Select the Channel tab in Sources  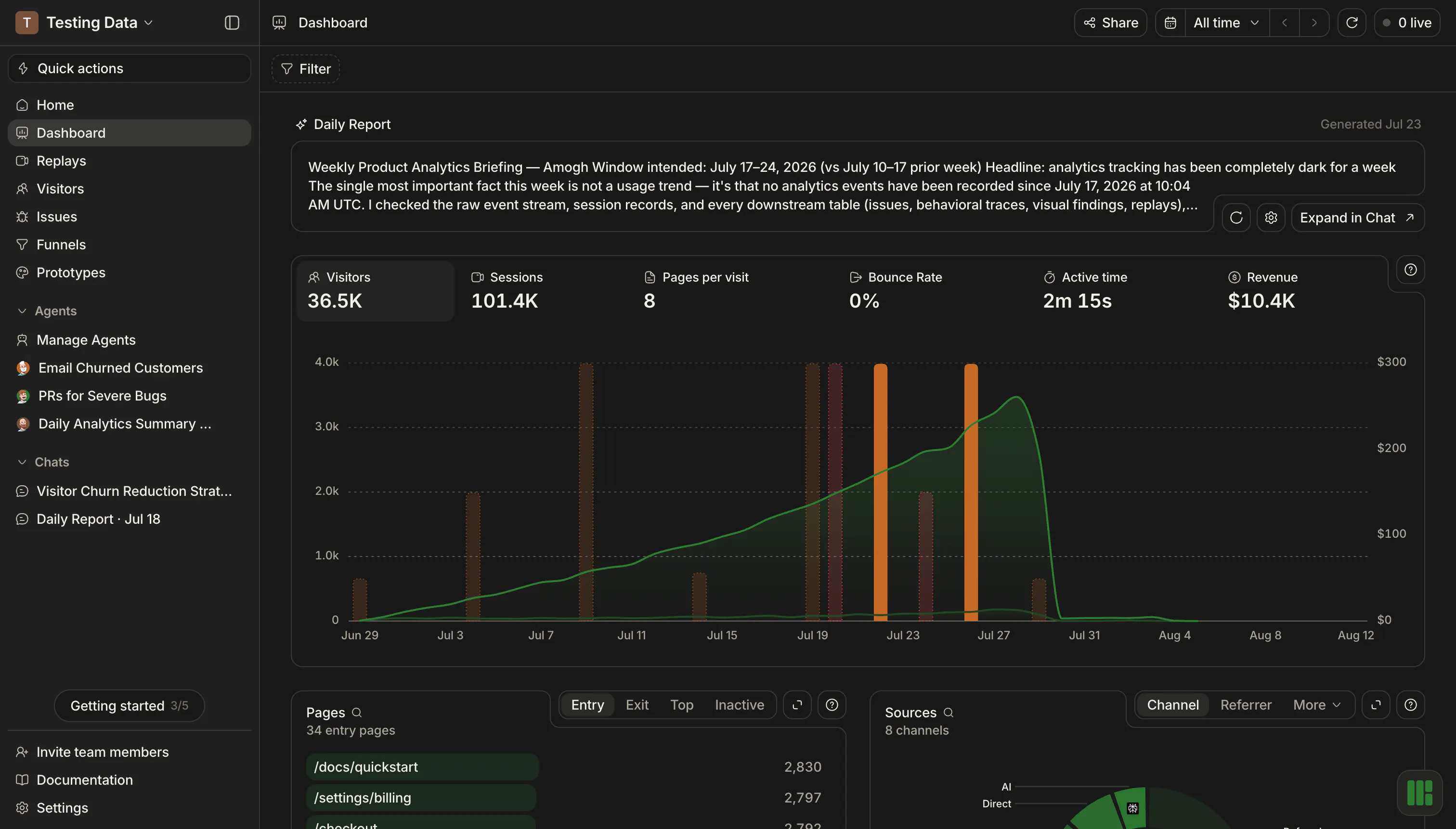click(x=1172, y=705)
